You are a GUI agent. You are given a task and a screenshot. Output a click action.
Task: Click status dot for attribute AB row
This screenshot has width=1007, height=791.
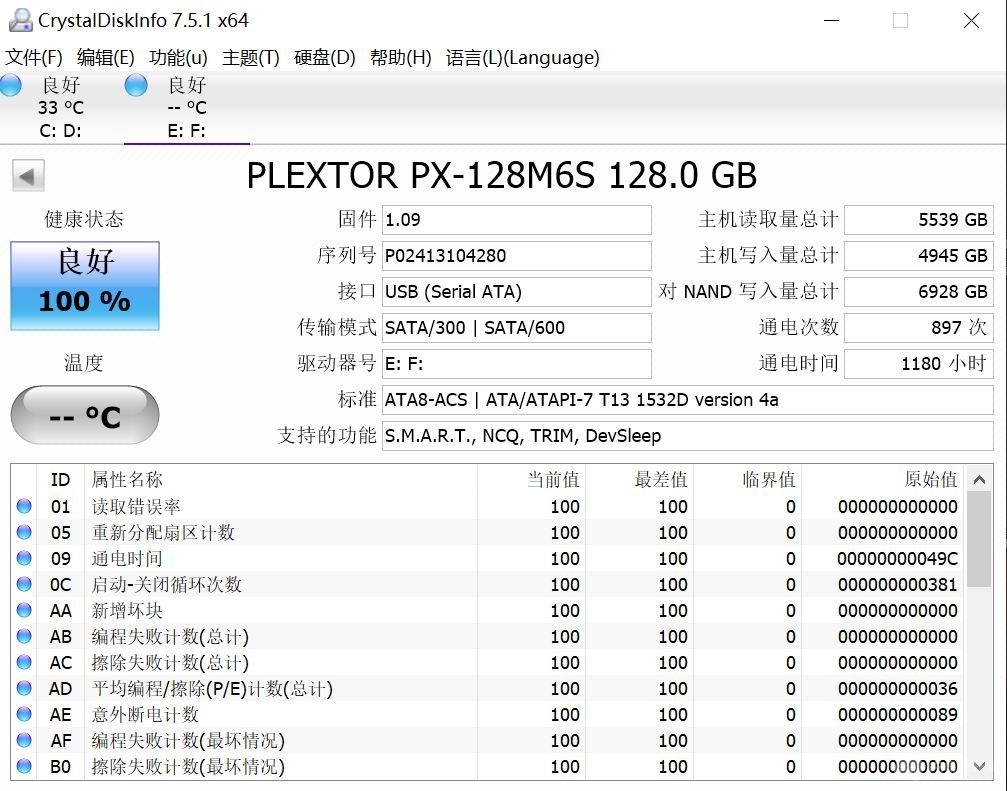click(x=24, y=636)
